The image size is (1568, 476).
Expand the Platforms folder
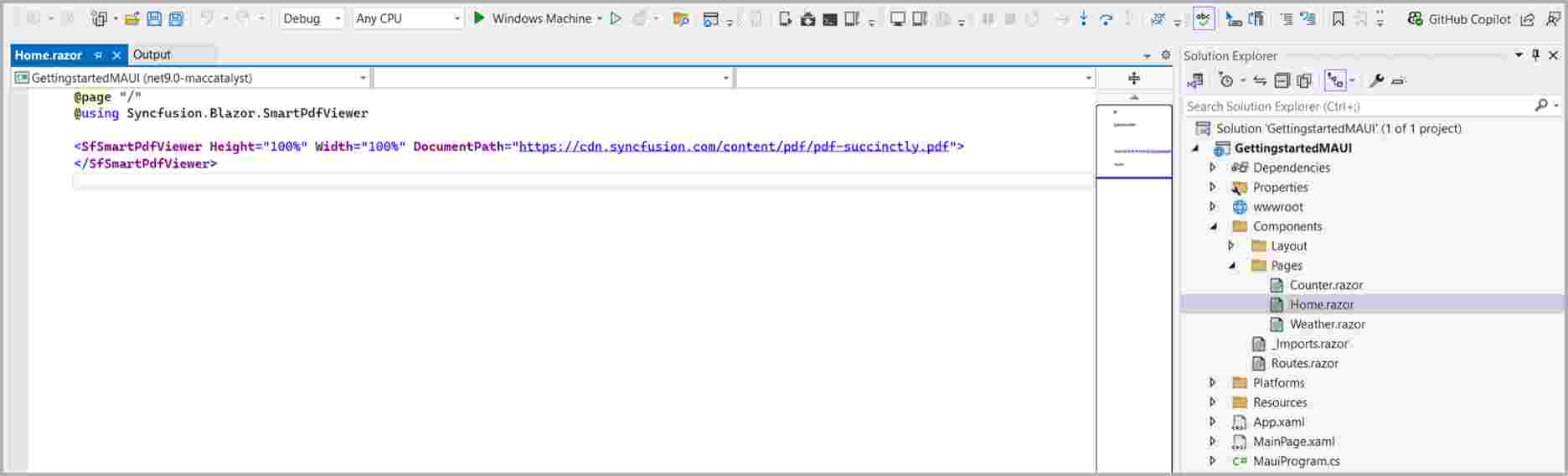(1212, 382)
